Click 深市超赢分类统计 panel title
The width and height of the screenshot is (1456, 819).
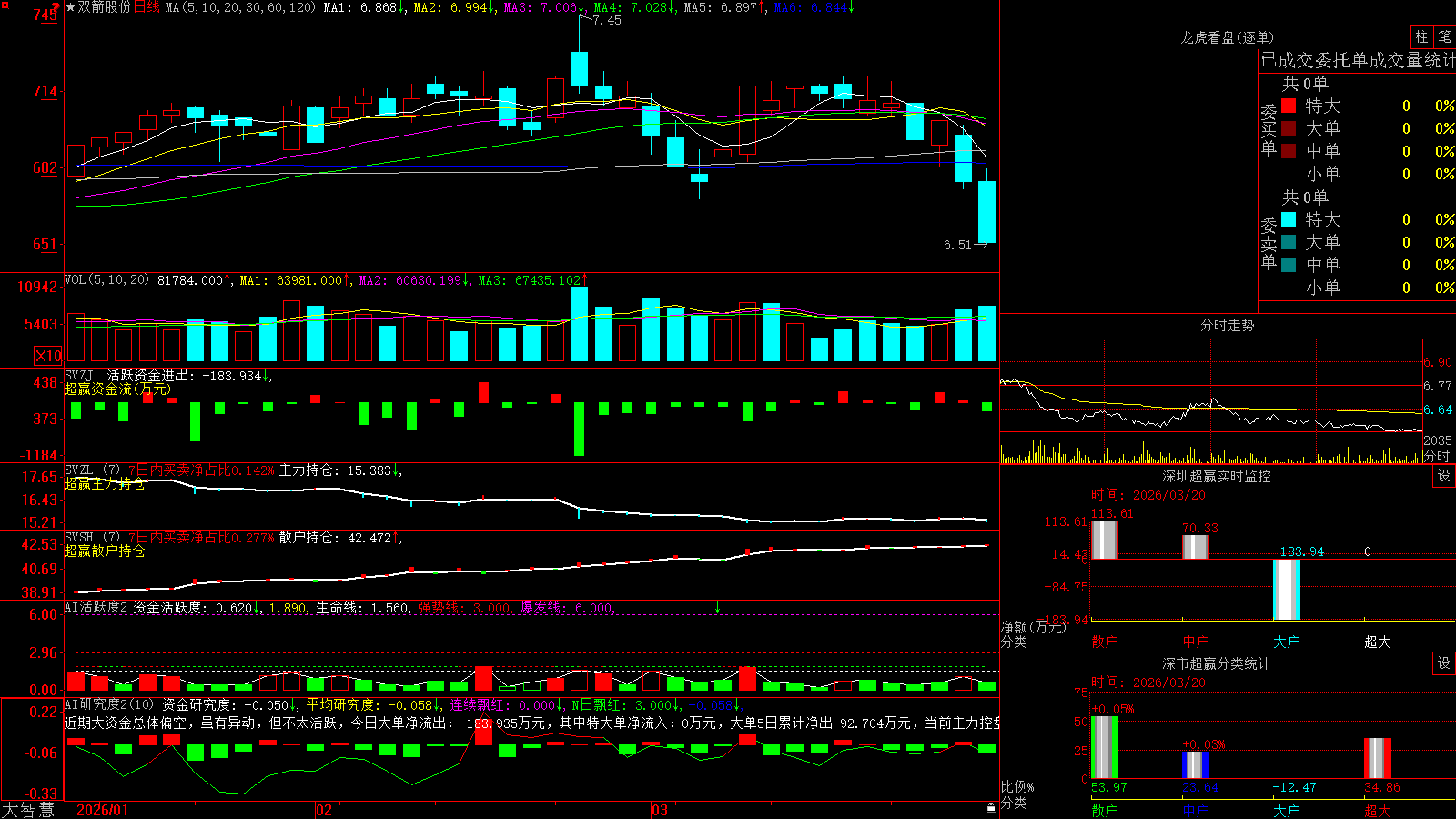pos(1216,663)
